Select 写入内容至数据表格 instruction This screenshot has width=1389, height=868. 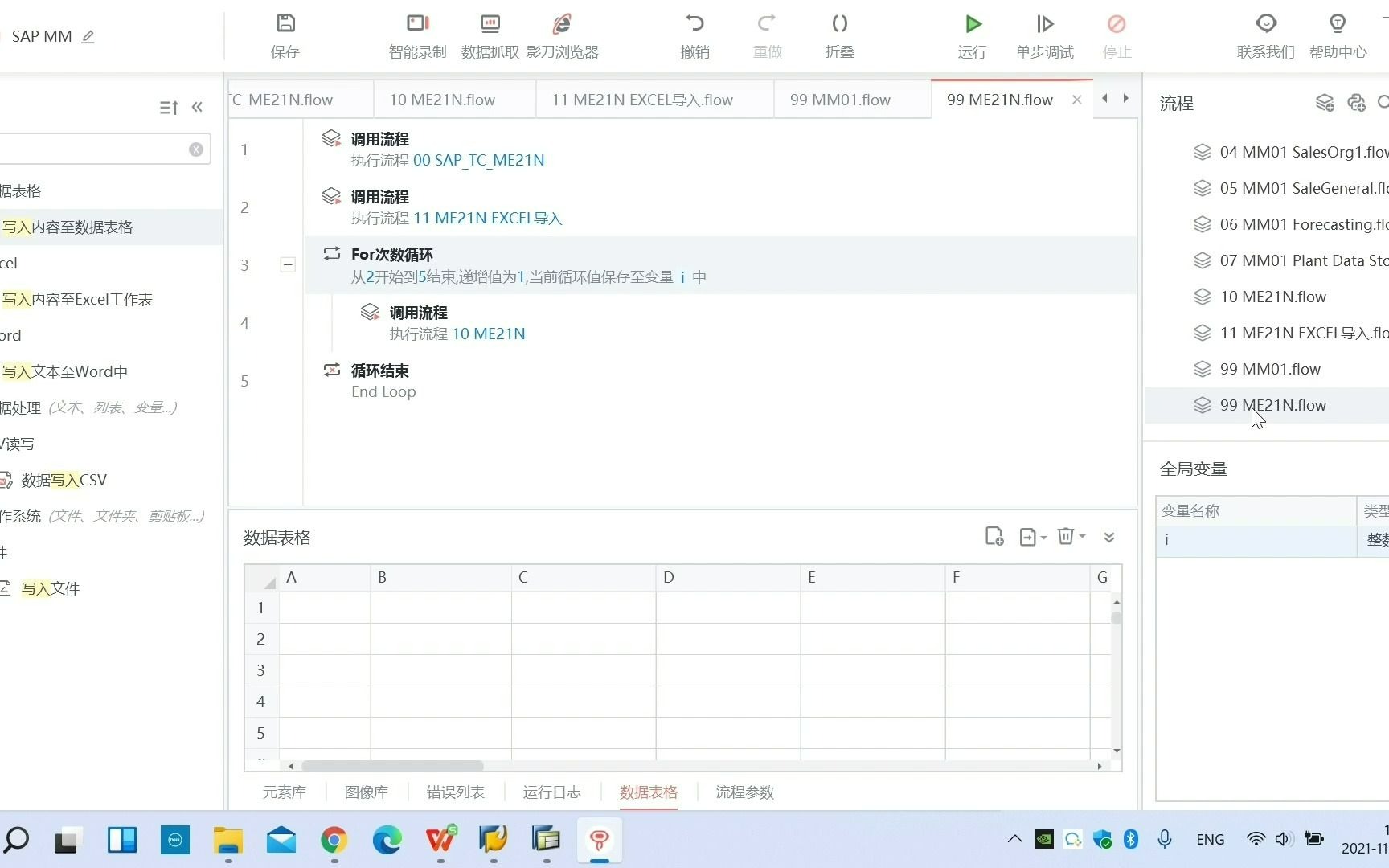point(67,227)
